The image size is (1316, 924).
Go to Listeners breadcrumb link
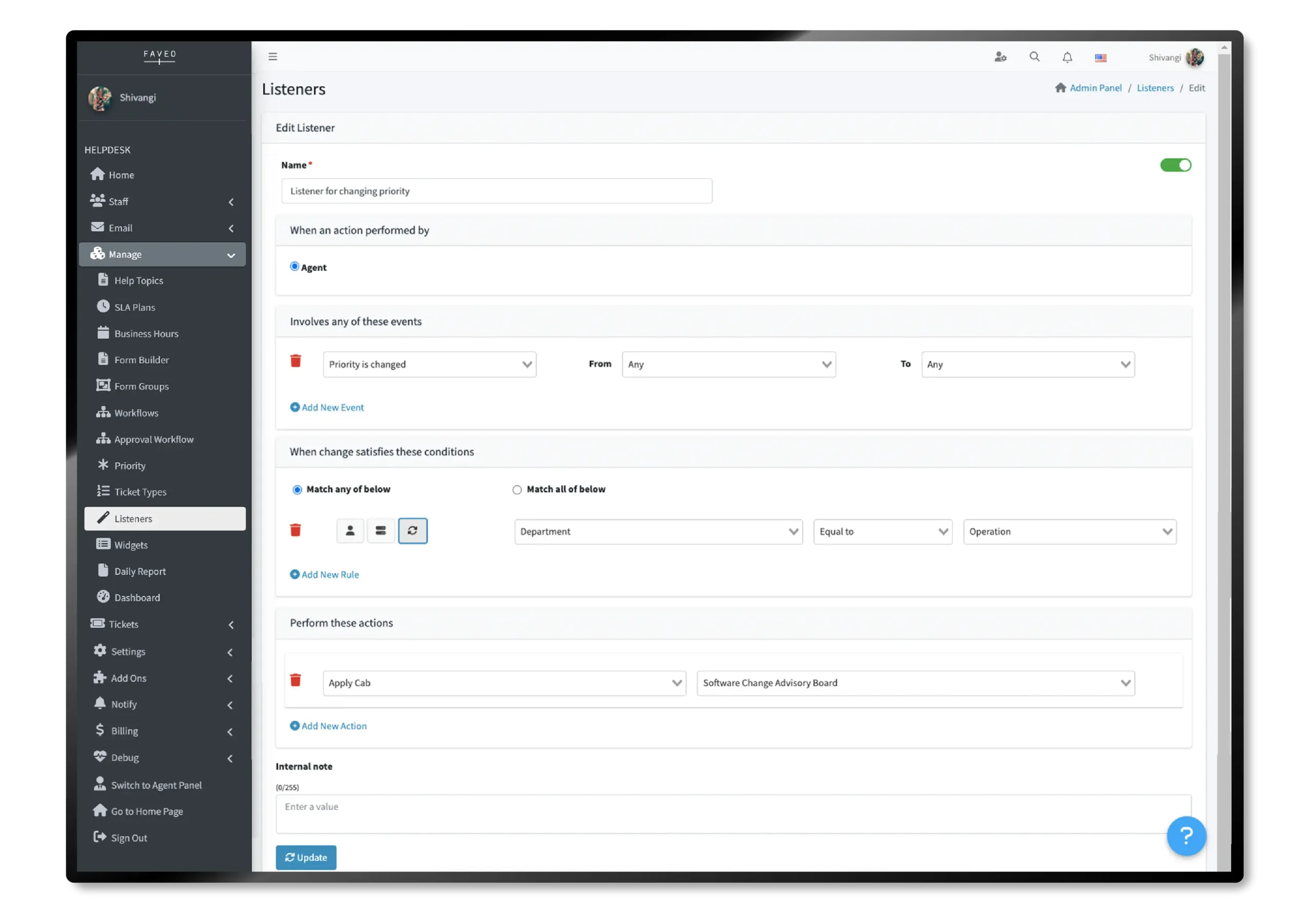point(1155,88)
